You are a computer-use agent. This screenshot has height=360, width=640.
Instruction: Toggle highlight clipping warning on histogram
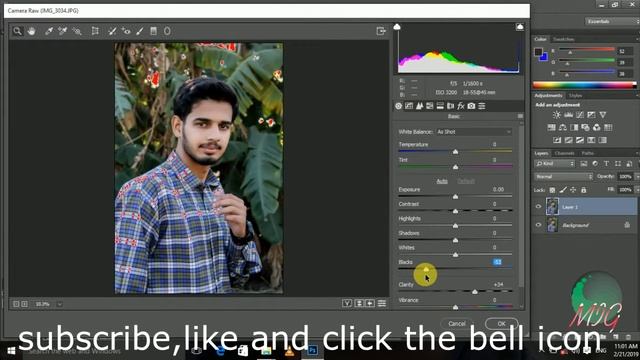(x=520, y=27)
